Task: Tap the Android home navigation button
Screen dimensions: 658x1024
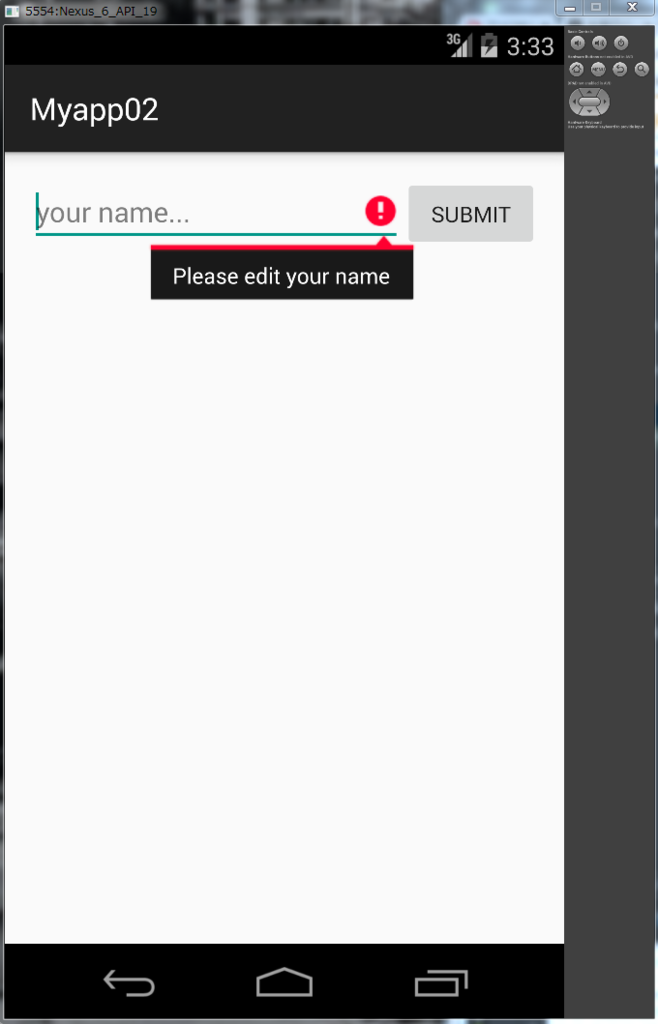Action: tap(284, 982)
